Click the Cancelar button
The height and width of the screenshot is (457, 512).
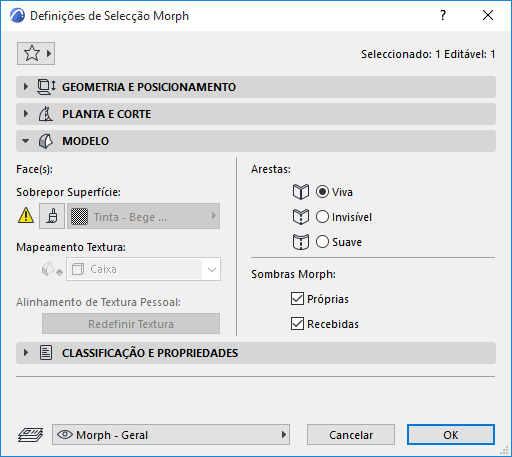pos(351,435)
